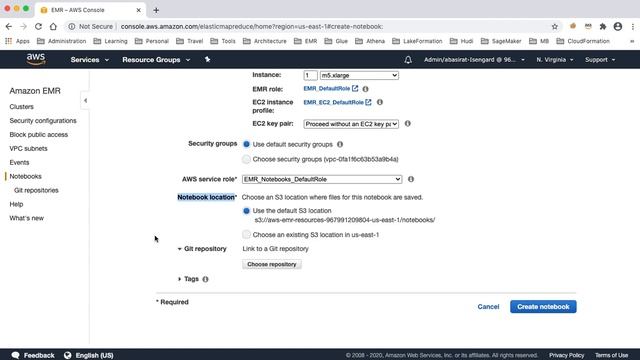Click the Cancel link
The height and width of the screenshot is (360, 640).
(x=488, y=307)
